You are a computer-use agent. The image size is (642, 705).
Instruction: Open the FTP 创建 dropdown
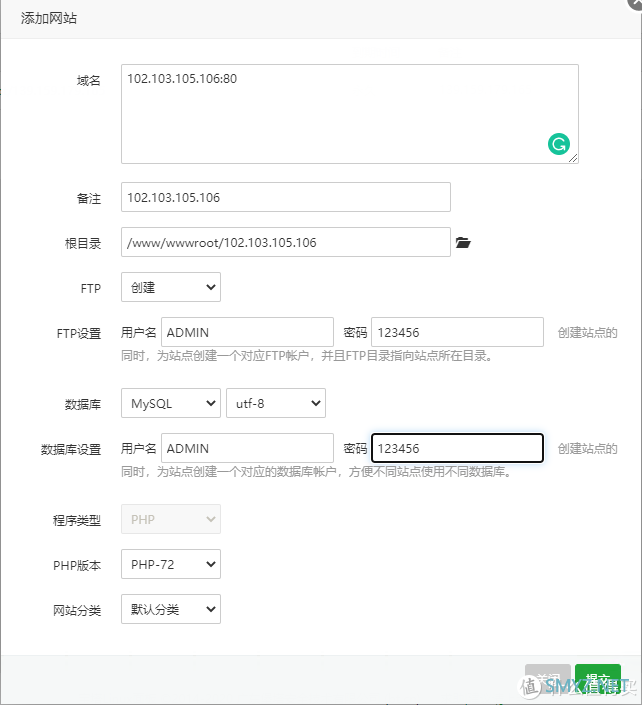tap(171, 287)
